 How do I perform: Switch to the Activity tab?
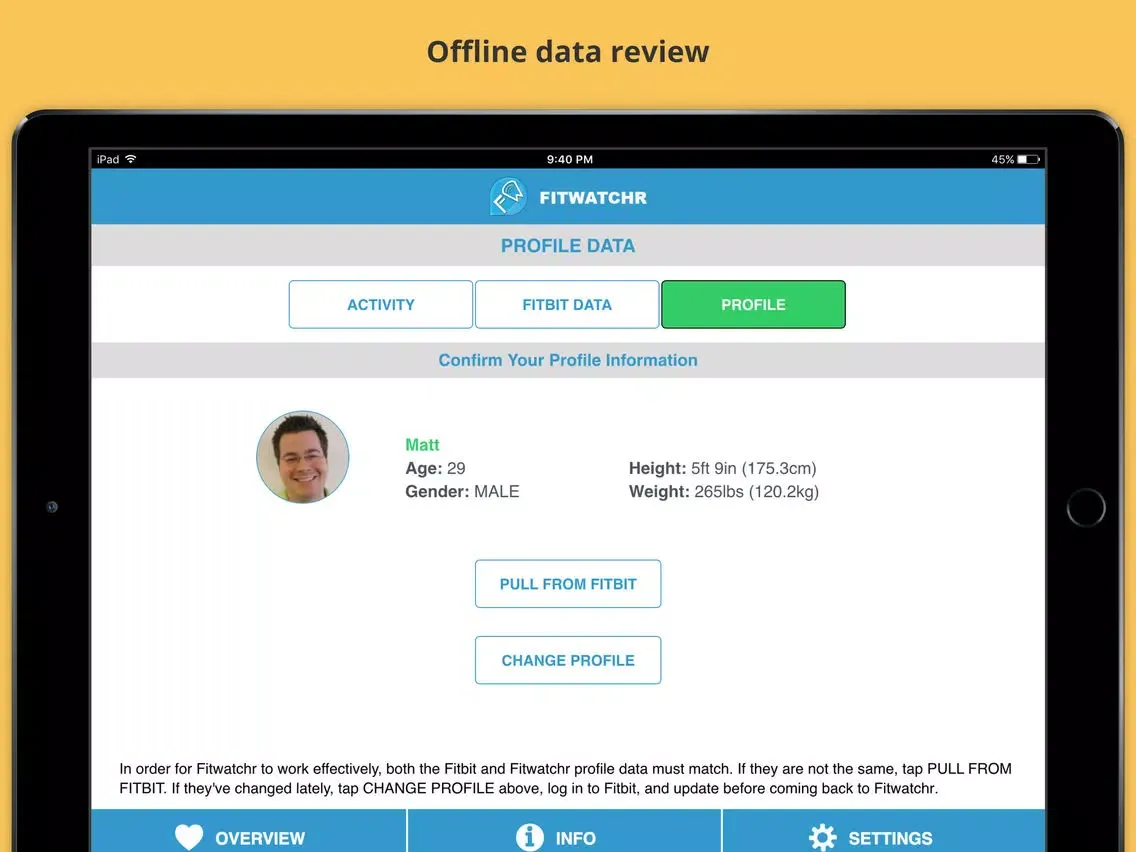[x=380, y=304]
